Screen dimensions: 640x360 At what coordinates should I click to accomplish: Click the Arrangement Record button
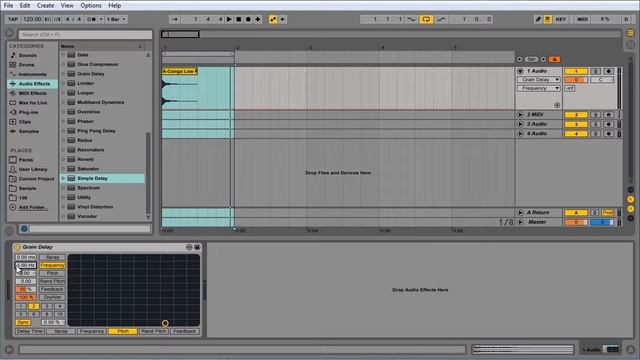point(248,19)
